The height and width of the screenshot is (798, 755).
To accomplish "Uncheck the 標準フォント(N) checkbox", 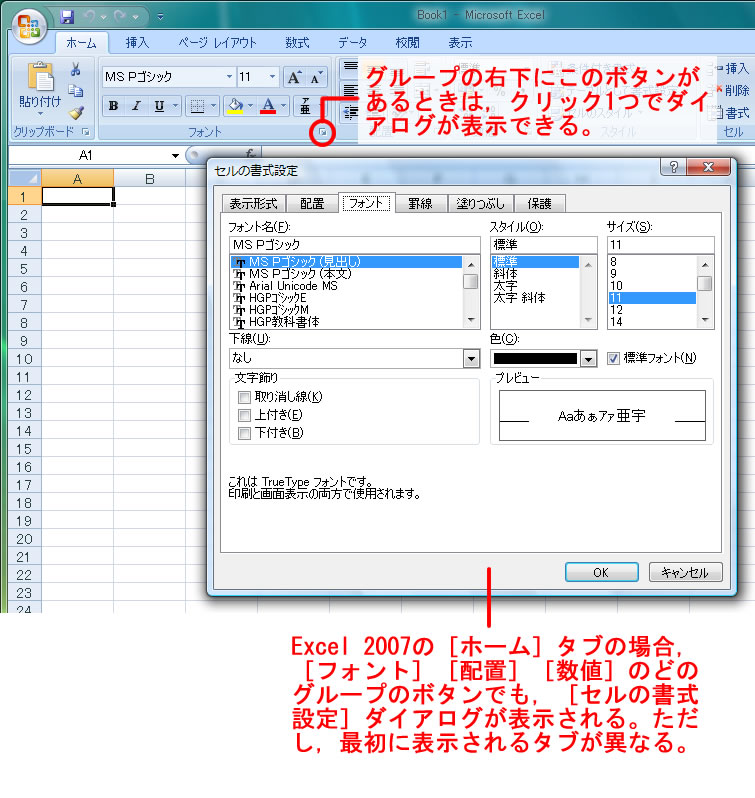I will 613,358.
